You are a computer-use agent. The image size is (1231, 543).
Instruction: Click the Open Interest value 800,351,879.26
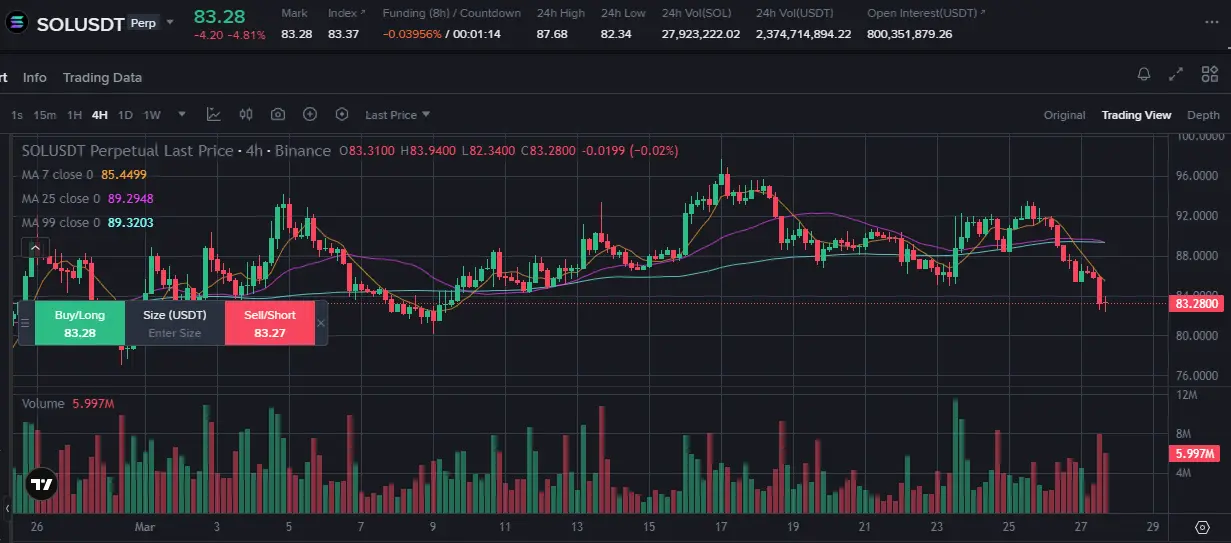910,34
